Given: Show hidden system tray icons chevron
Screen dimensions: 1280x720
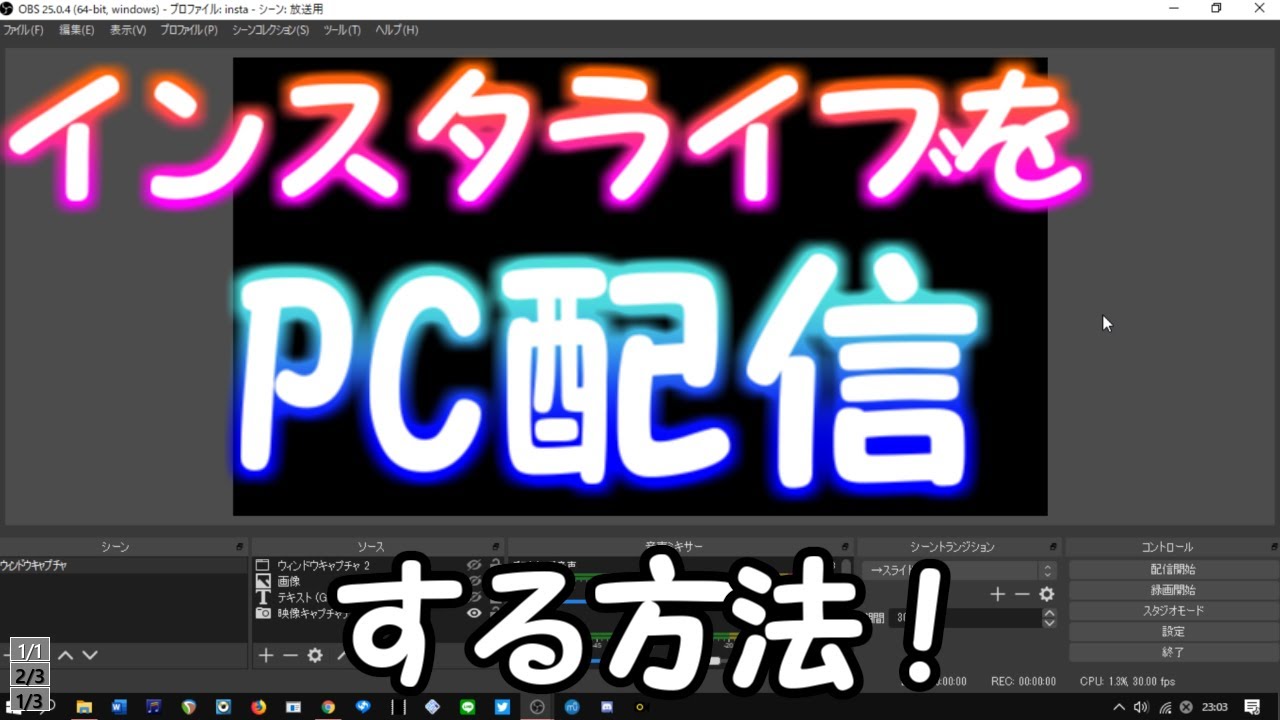Looking at the screenshot, I should click(1119, 707).
